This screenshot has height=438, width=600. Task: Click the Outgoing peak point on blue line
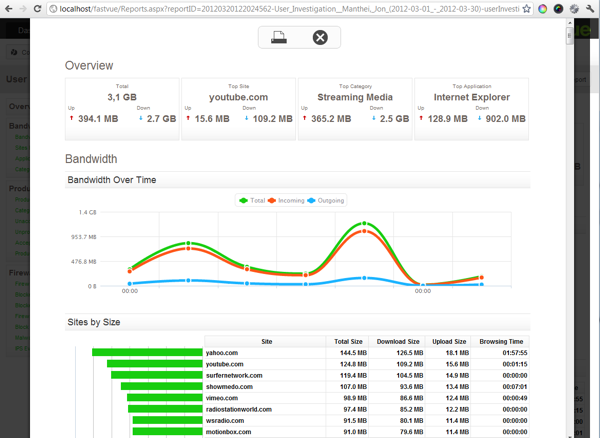[364, 278]
